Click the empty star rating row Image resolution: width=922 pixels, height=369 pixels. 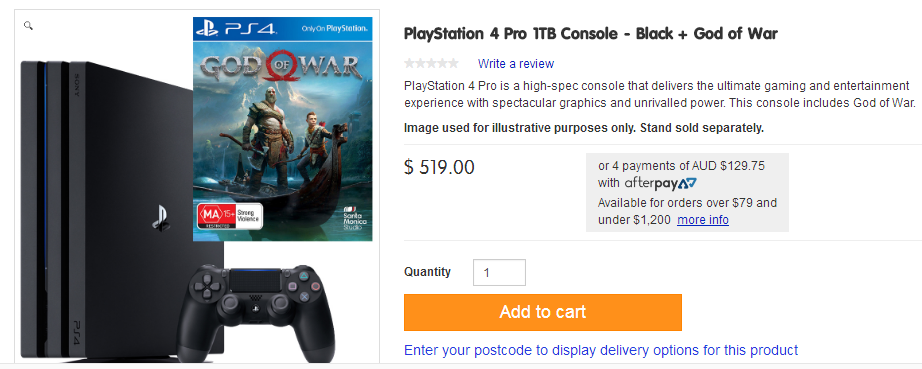[431, 63]
